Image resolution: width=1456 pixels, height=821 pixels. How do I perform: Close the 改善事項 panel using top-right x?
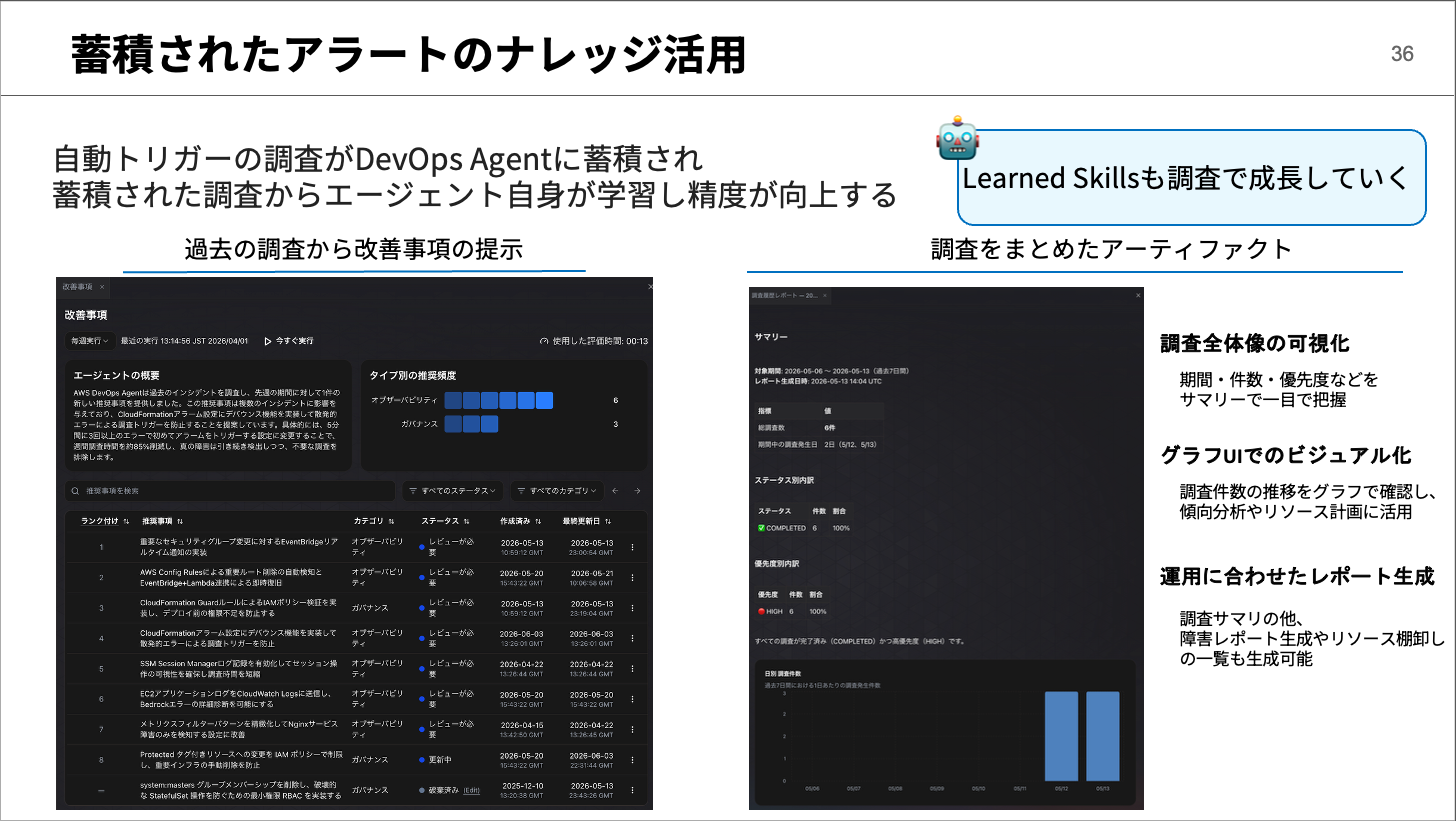pos(650,287)
